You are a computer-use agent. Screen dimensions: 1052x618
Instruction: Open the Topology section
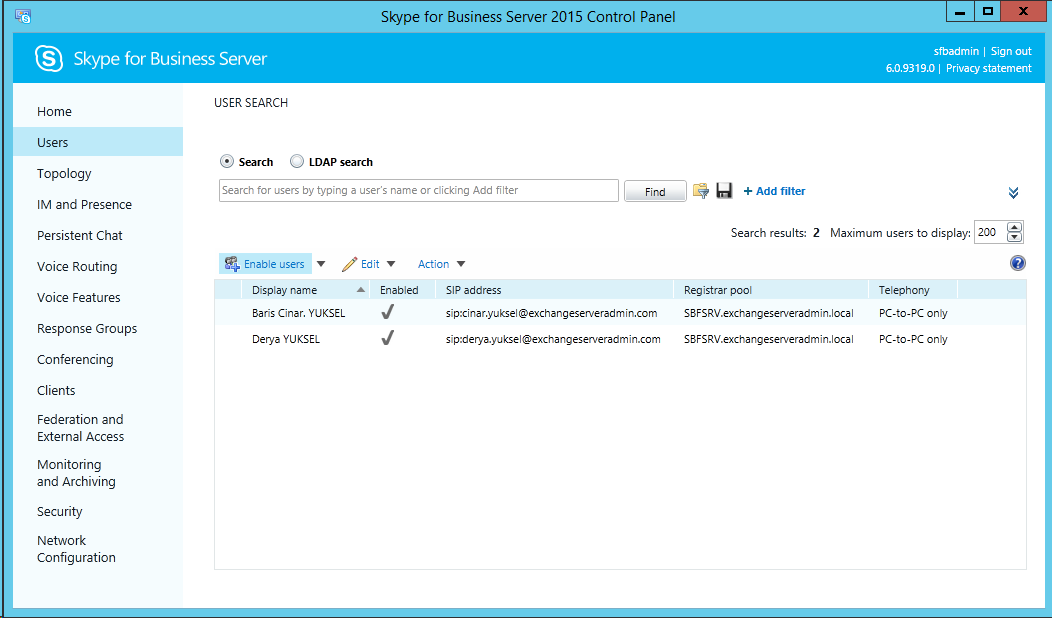(64, 173)
